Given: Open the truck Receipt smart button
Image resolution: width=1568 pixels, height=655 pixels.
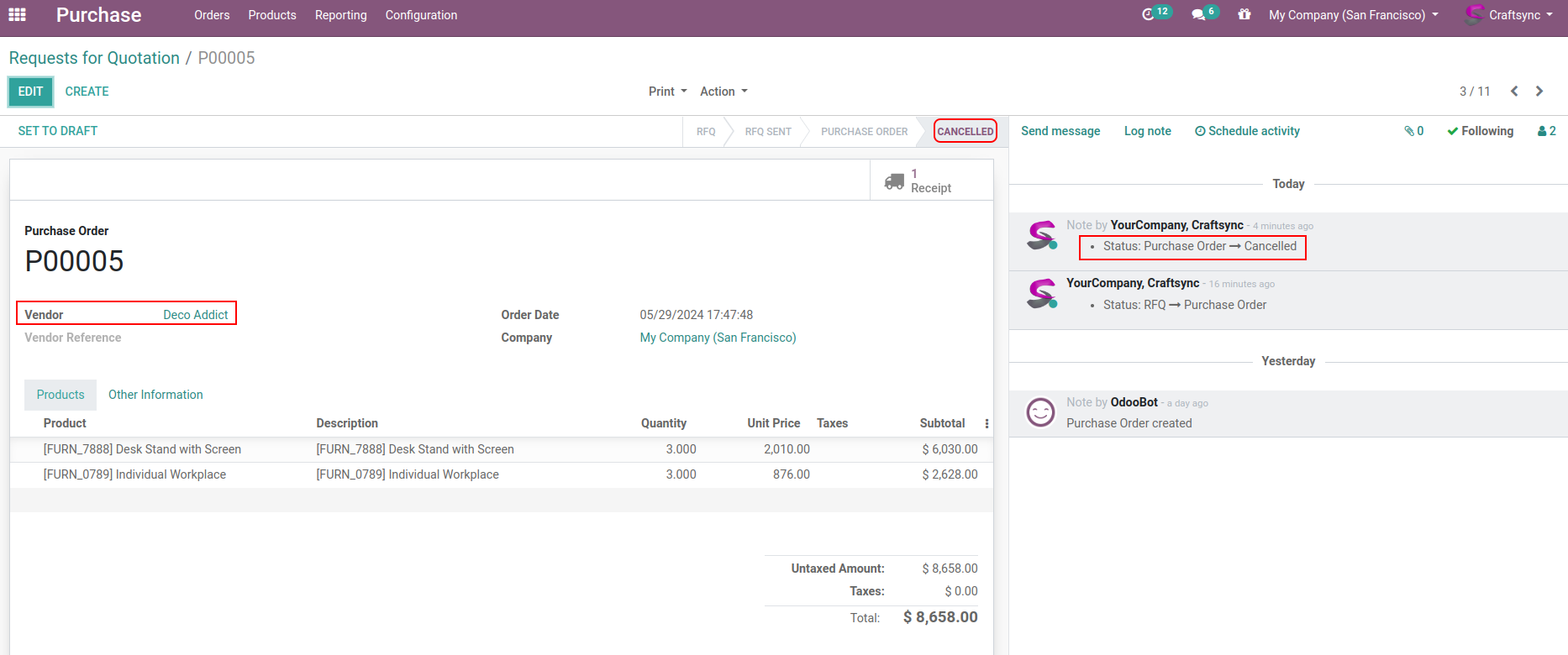Looking at the screenshot, I should click(918, 181).
